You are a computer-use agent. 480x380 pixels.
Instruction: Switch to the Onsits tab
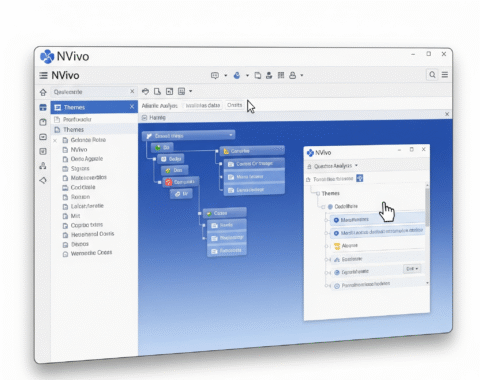(x=234, y=105)
